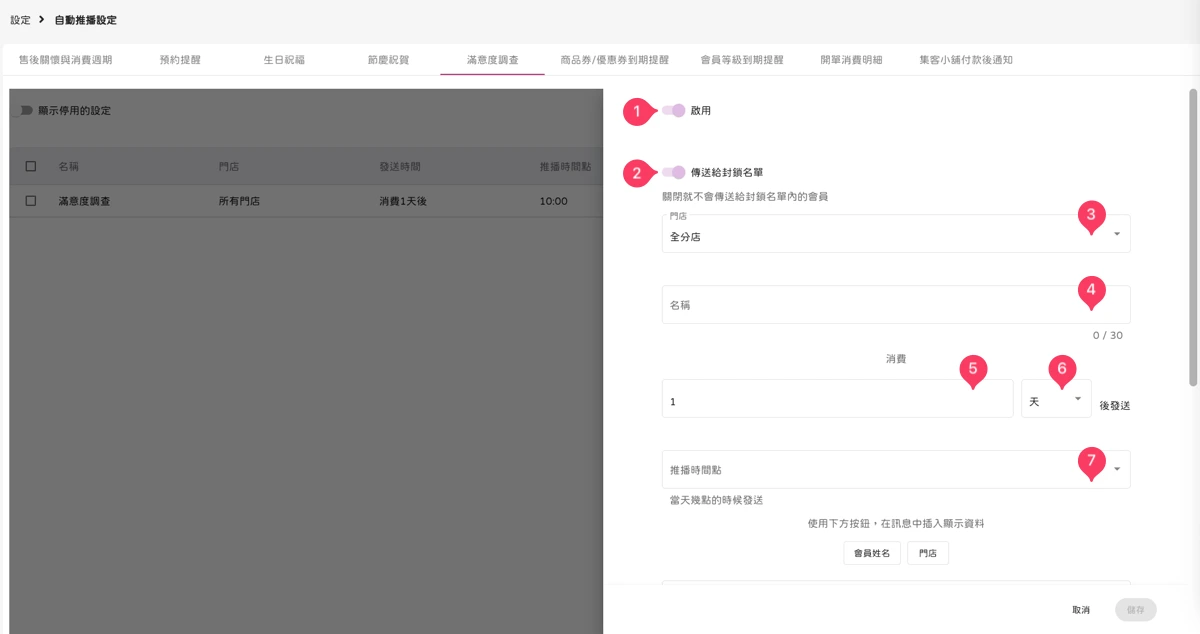
Task: Focus the 名稱 input field
Action: (896, 304)
